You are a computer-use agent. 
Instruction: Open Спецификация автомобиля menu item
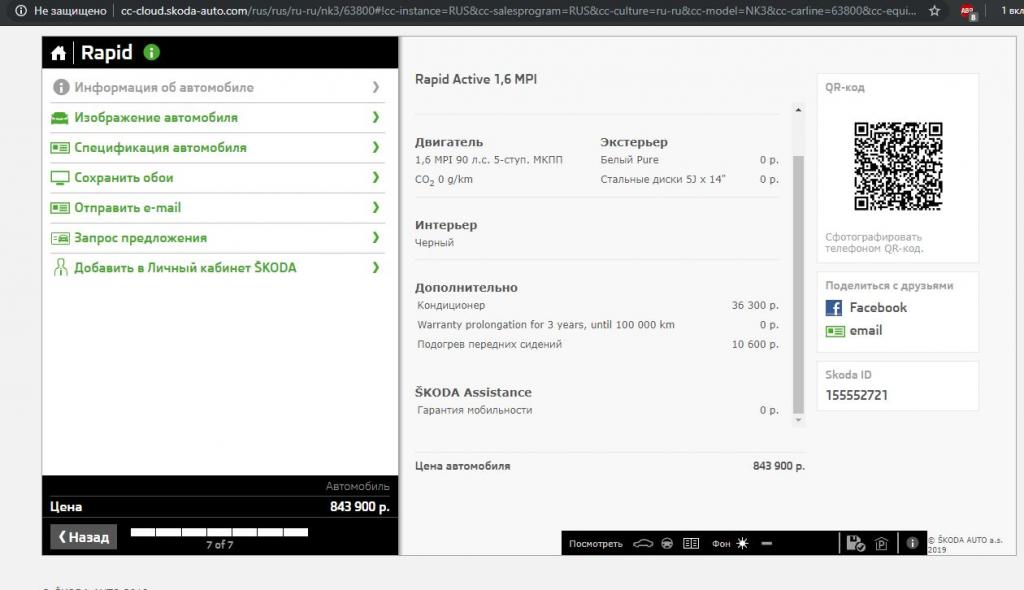click(160, 147)
